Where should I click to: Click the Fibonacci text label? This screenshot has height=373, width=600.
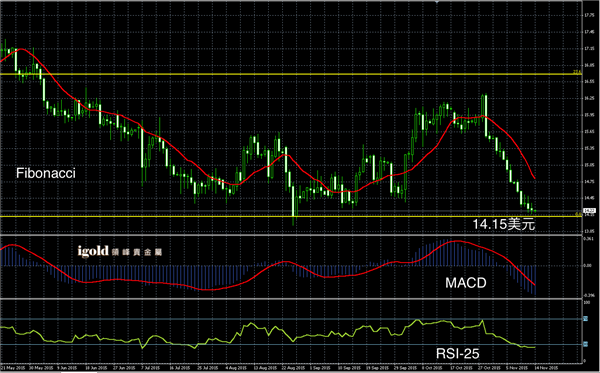point(46,173)
